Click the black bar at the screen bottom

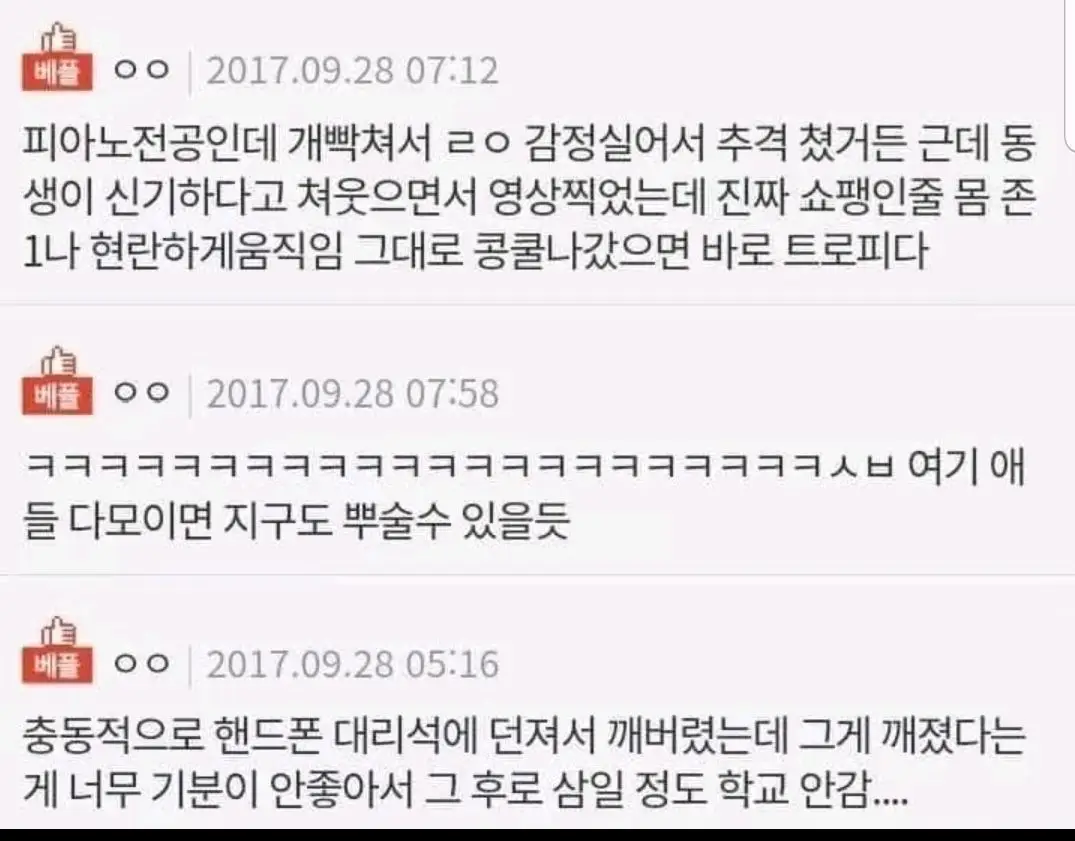(538, 836)
